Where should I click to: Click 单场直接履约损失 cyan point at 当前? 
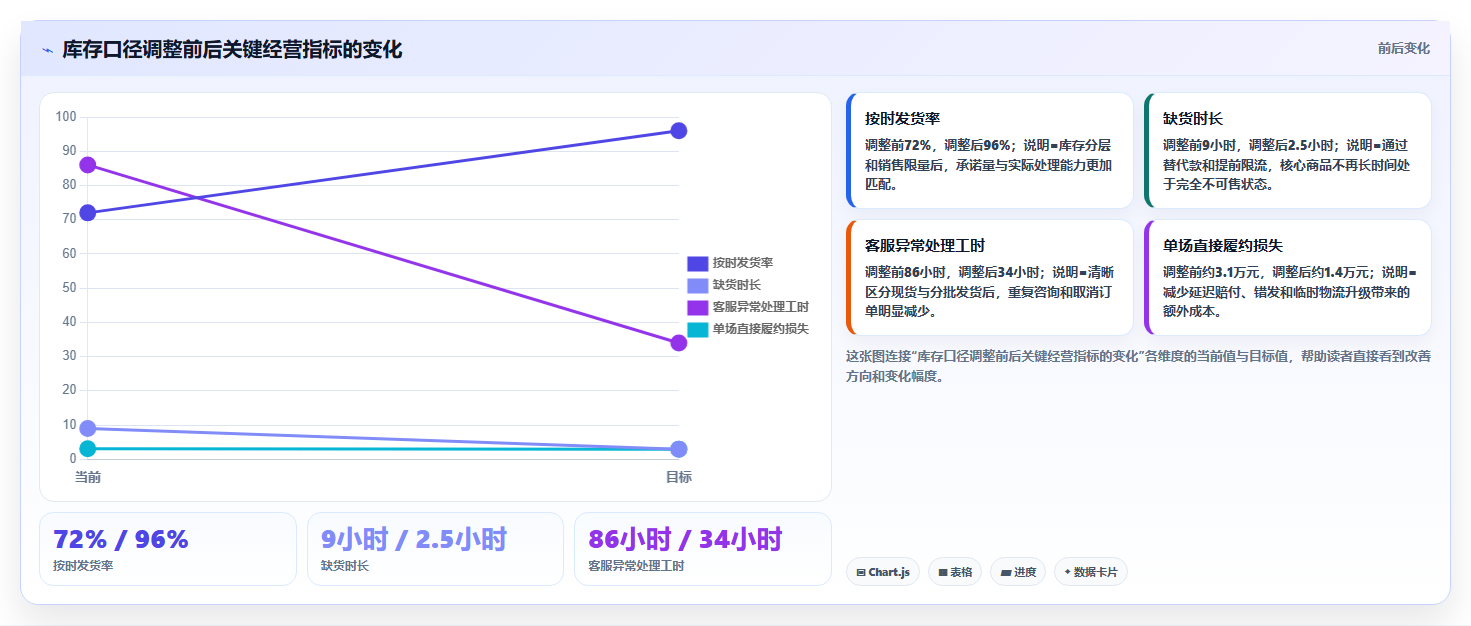[88, 448]
